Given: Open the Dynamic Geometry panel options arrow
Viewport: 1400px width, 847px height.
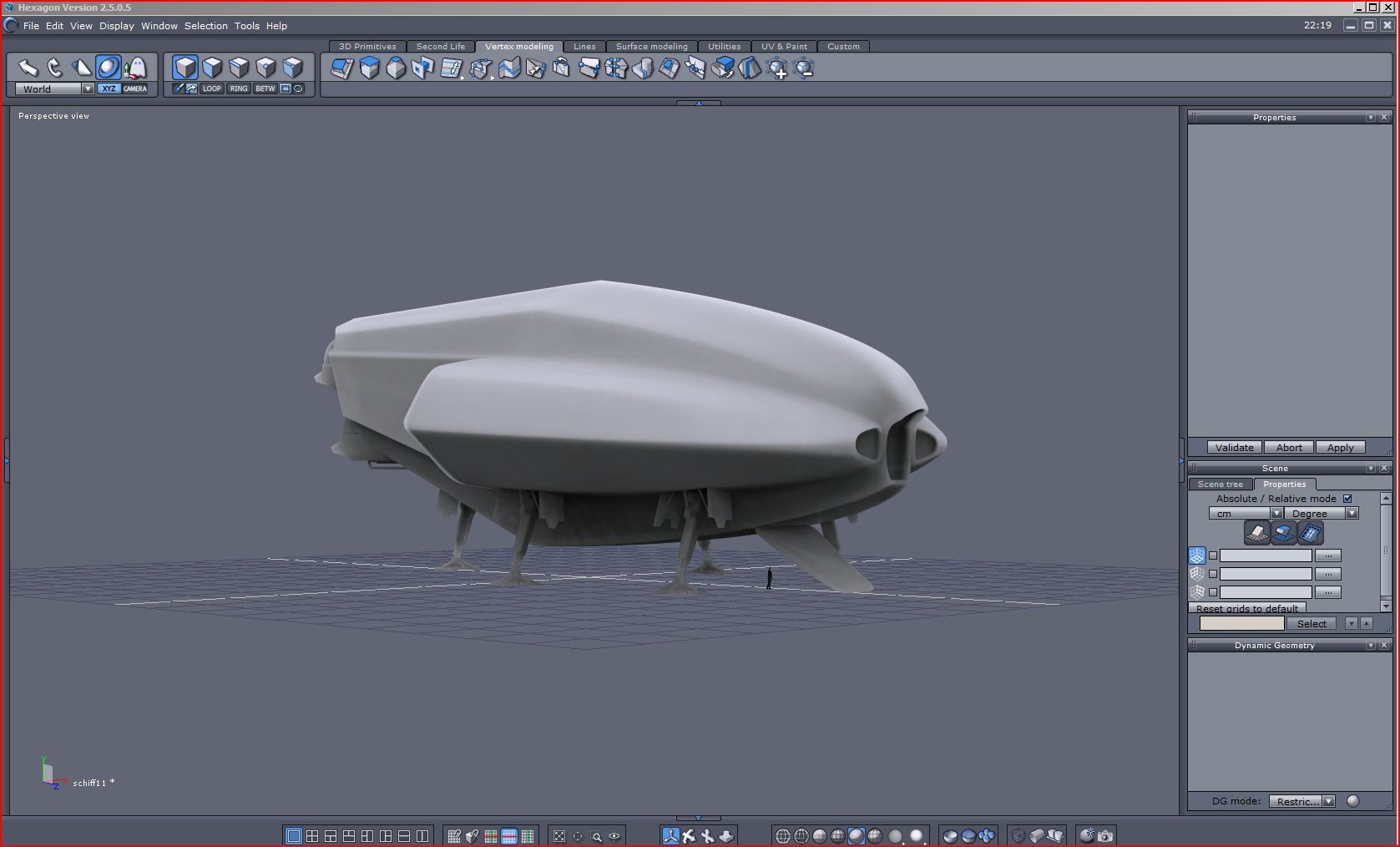Looking at the screenshot, I should pos(1371,646).
